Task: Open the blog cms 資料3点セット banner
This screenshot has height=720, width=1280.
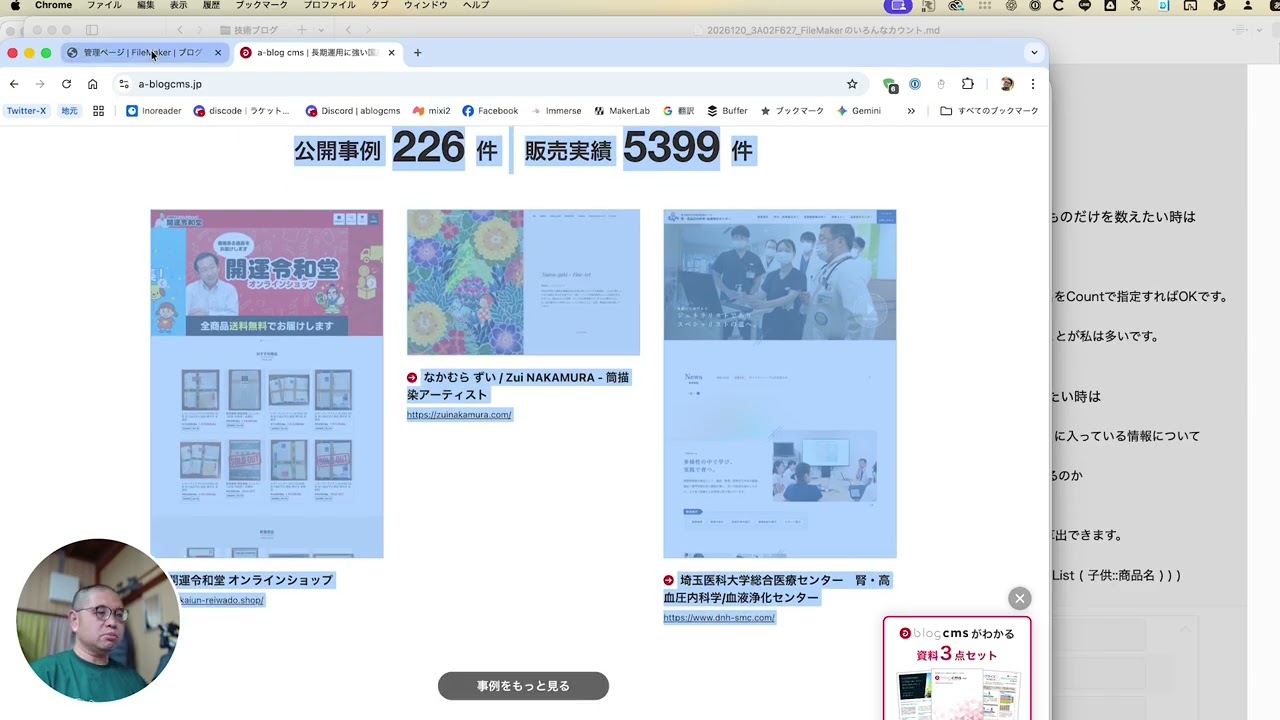Action: 957,668
